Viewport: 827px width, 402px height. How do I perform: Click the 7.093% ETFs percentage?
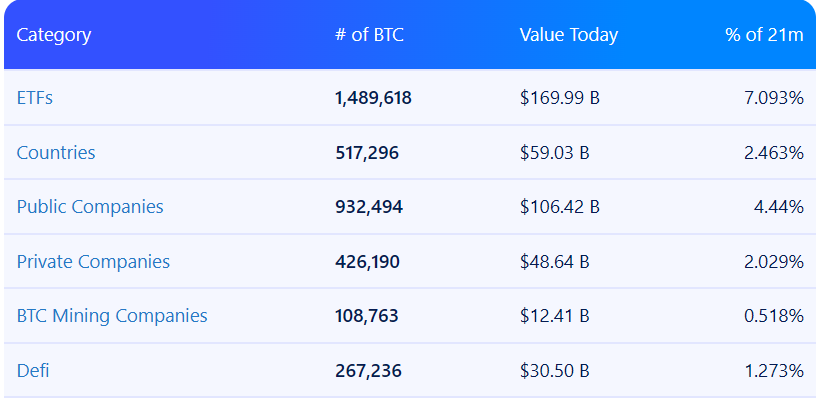coord(773,98)
